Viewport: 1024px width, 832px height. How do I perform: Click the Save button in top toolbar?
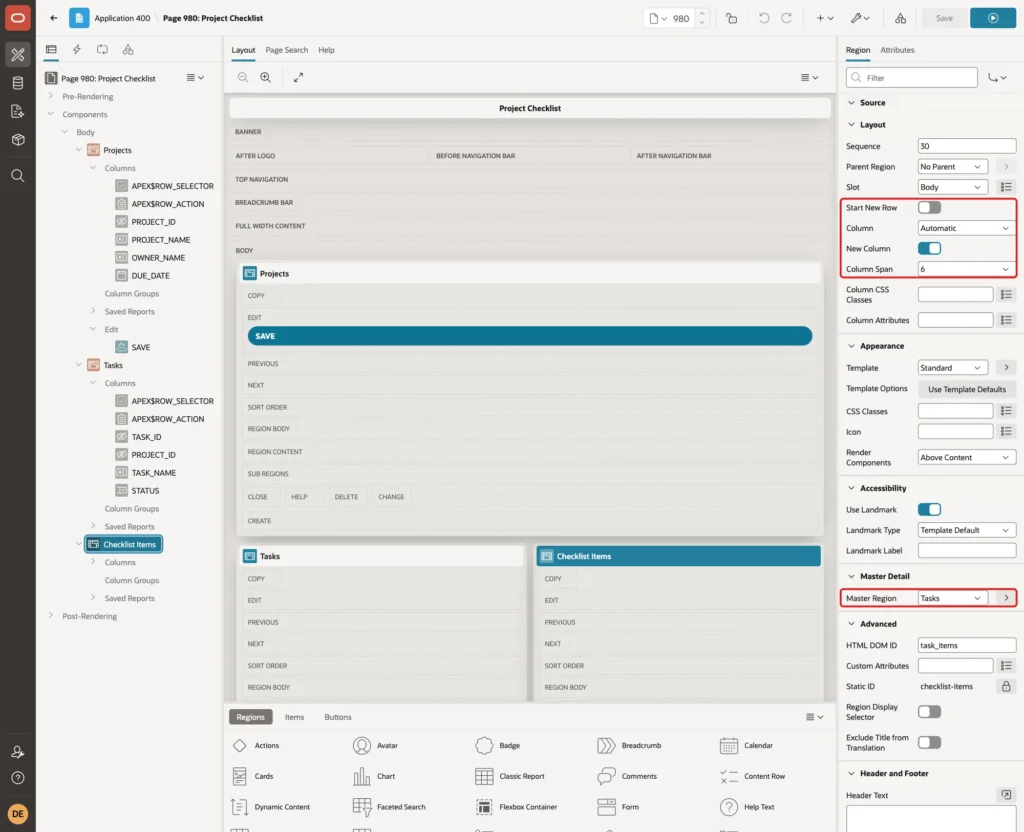[x=944, y=18]
